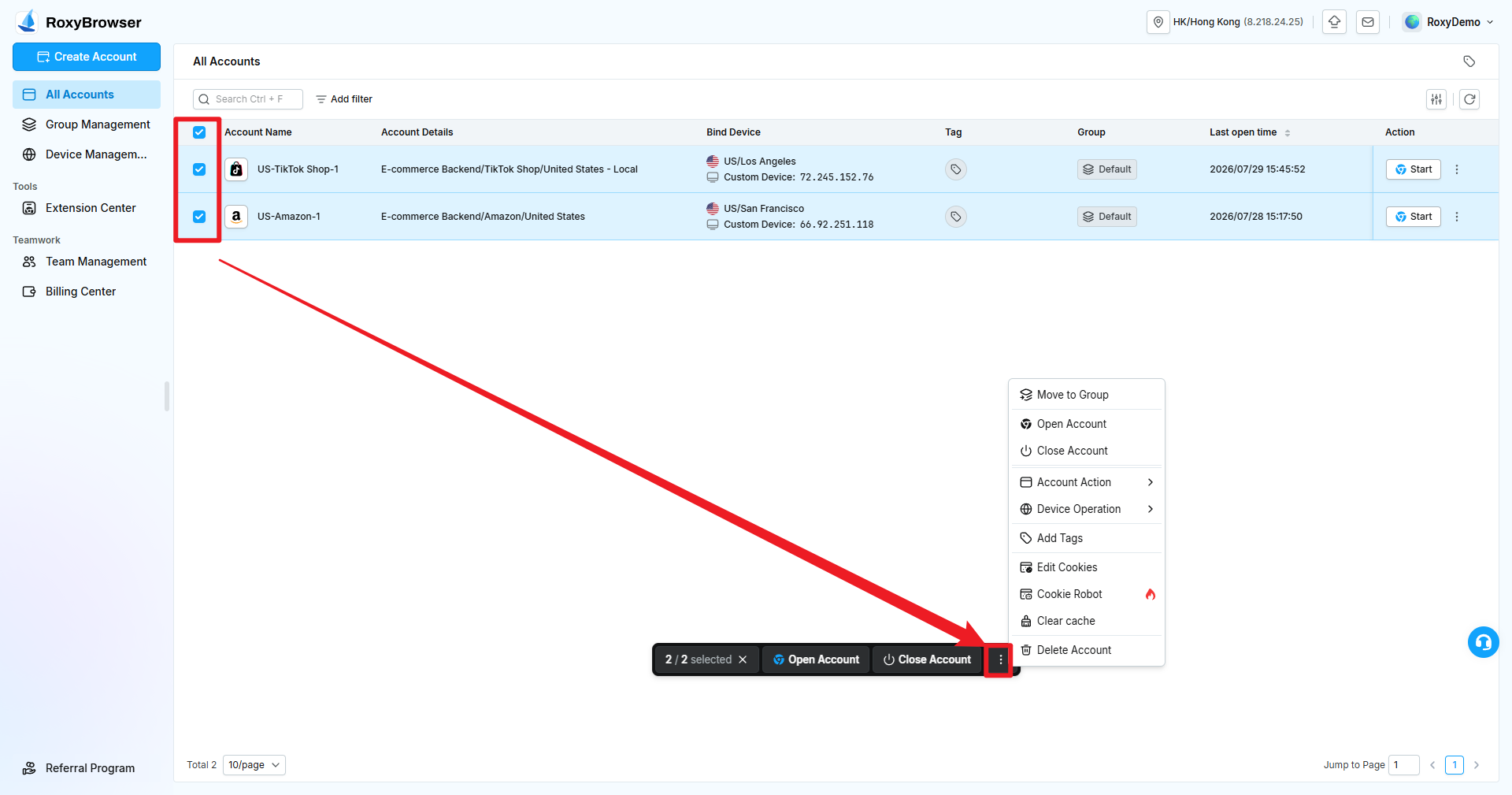This screenshot has width=1512, height=795.
Task: Toggle the select-all accounts checkbox
Action: (x=199, y=132)
